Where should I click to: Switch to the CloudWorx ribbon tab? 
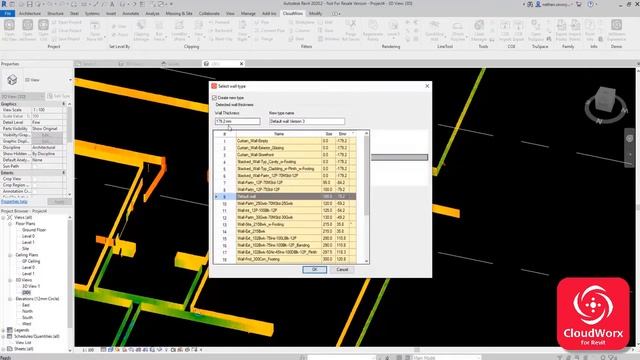tap(293, 13)
